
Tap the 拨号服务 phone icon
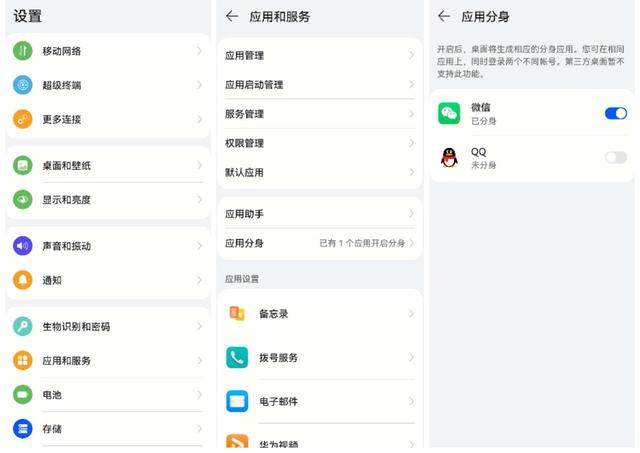pyautogui.click(x=237, y=357)
